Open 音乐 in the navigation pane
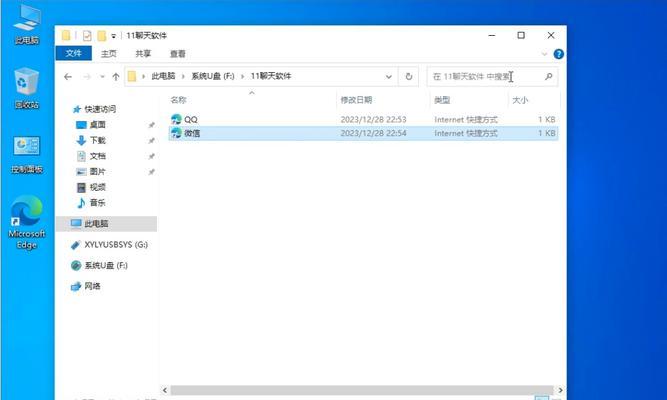The height and width of the screenshot is (400, 667). (x=97, y=203)
